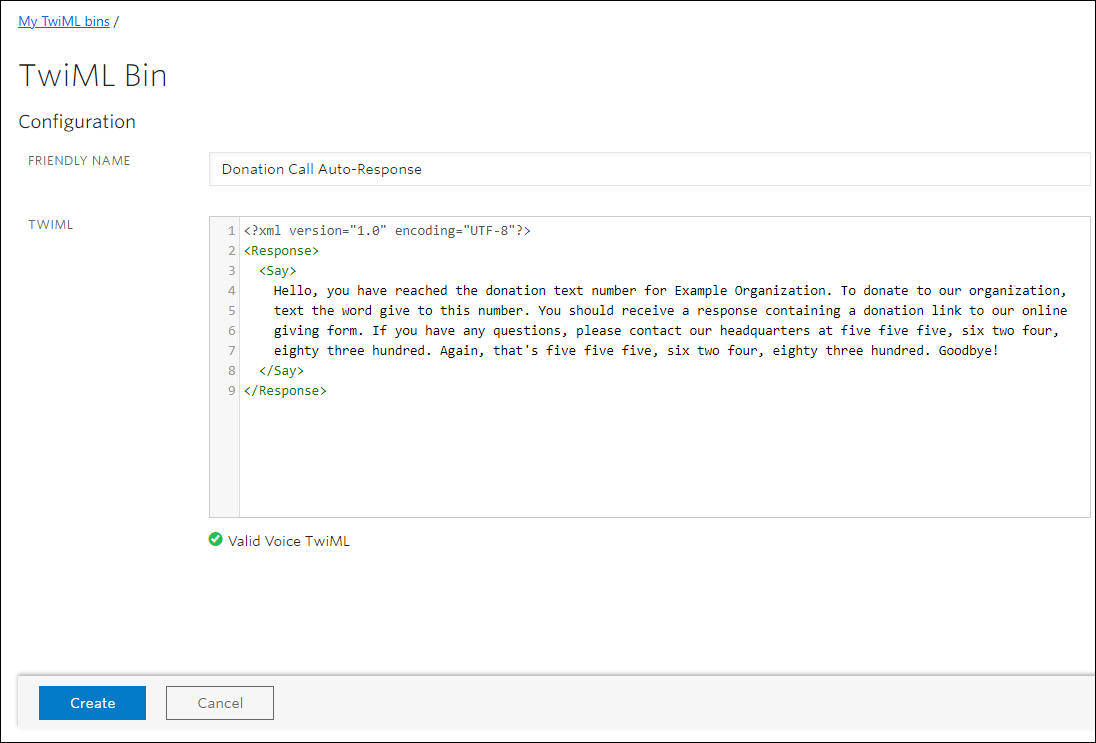Select line number 1 in editor gutter
Viewport: 1096px width, 743px height.
click(x=231, y=231)
